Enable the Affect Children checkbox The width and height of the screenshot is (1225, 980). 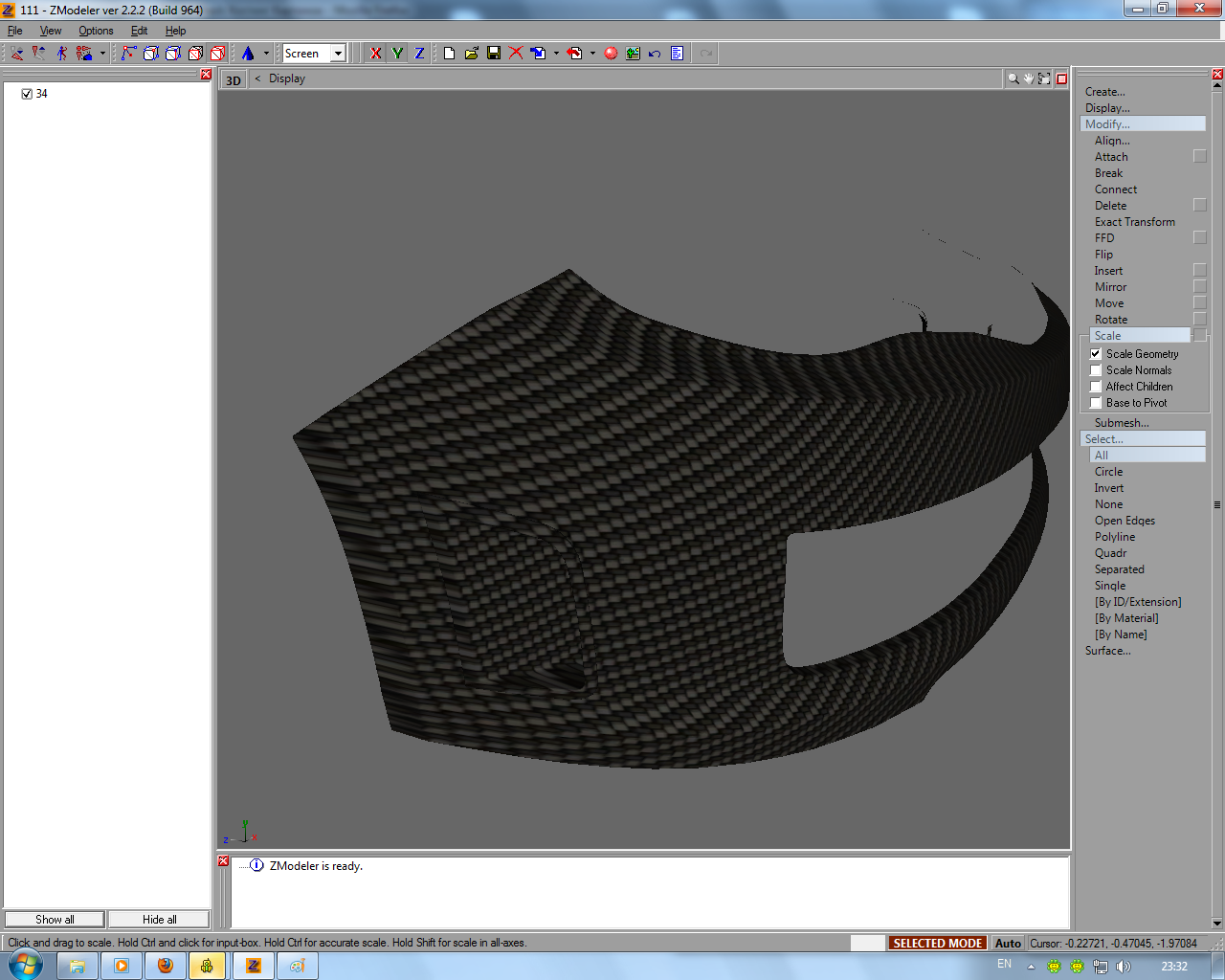coord(1096,387)
